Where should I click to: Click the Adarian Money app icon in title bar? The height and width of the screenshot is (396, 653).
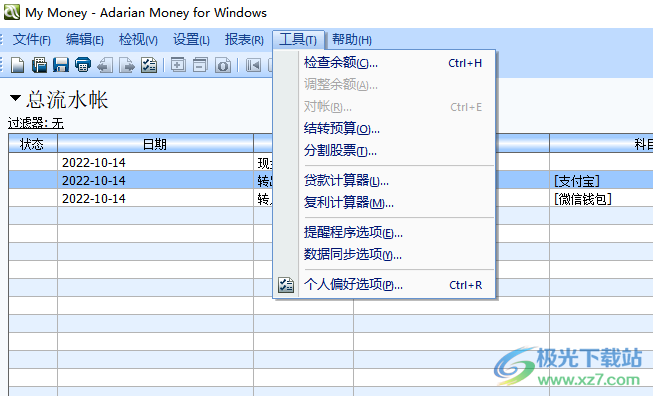click(x=12, y=12)
